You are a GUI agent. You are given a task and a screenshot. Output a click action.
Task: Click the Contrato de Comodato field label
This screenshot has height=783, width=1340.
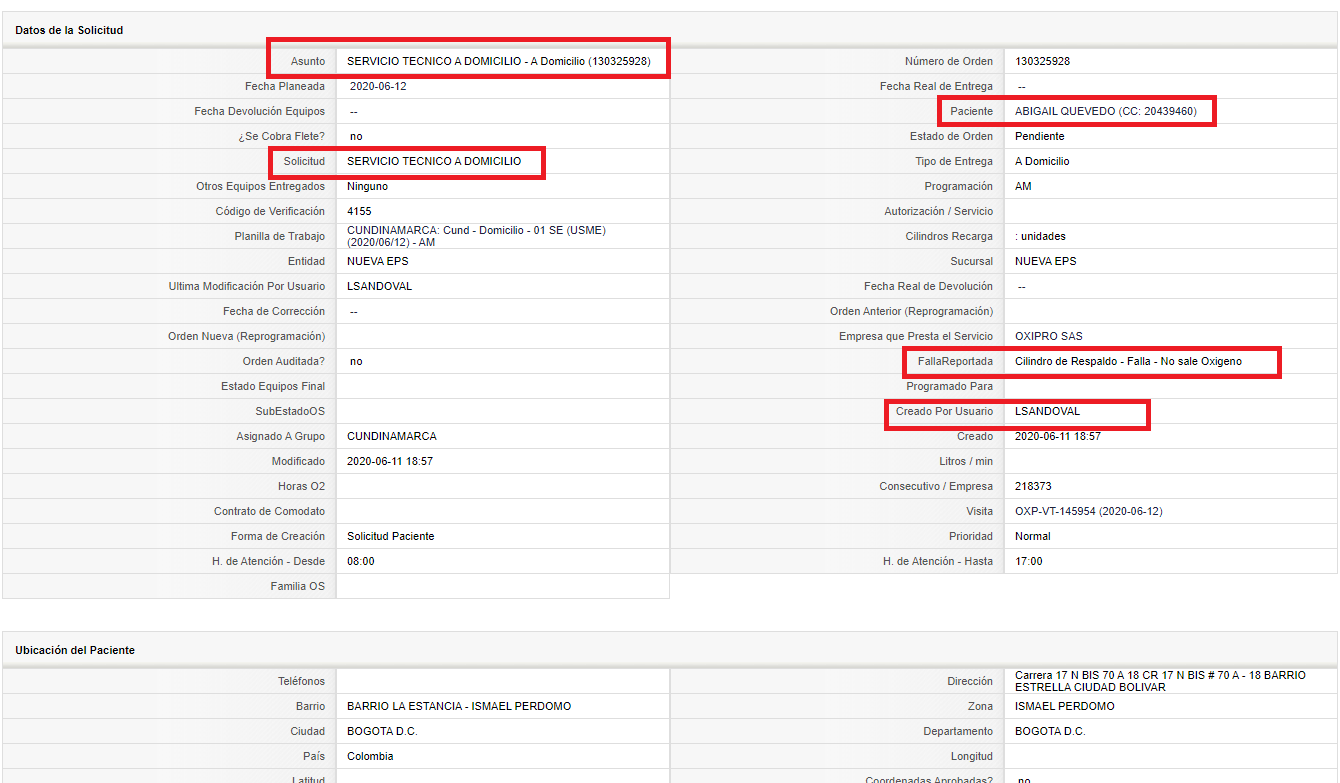tap(269, 511)
